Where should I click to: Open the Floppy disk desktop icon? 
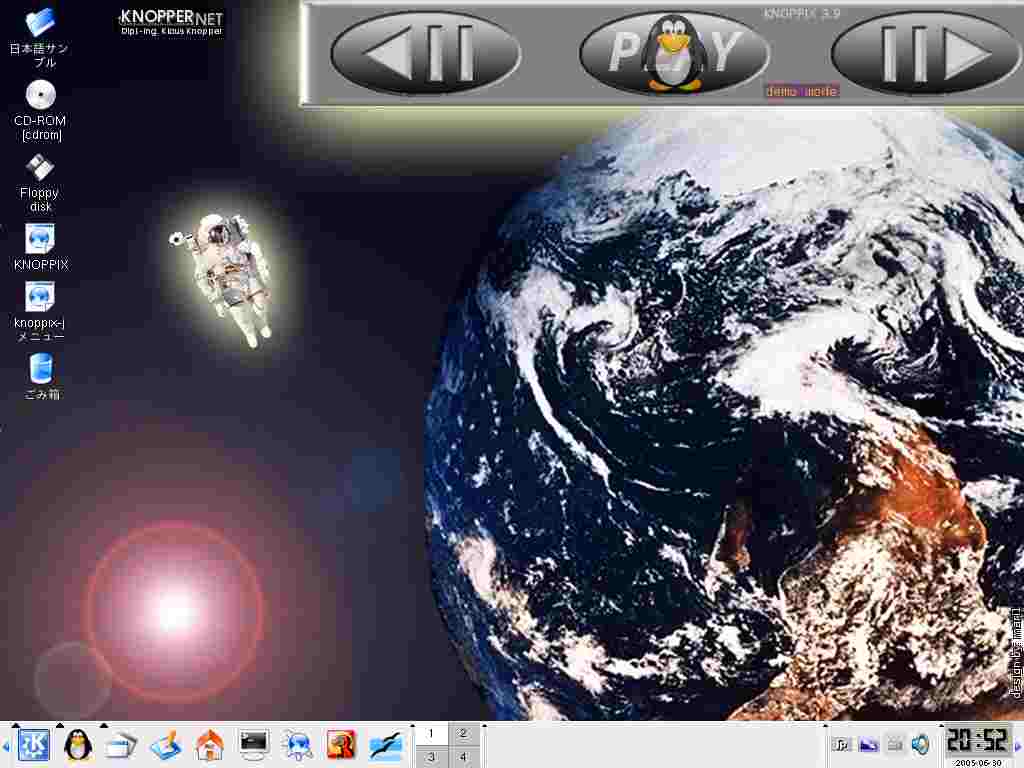click(40, 168)
